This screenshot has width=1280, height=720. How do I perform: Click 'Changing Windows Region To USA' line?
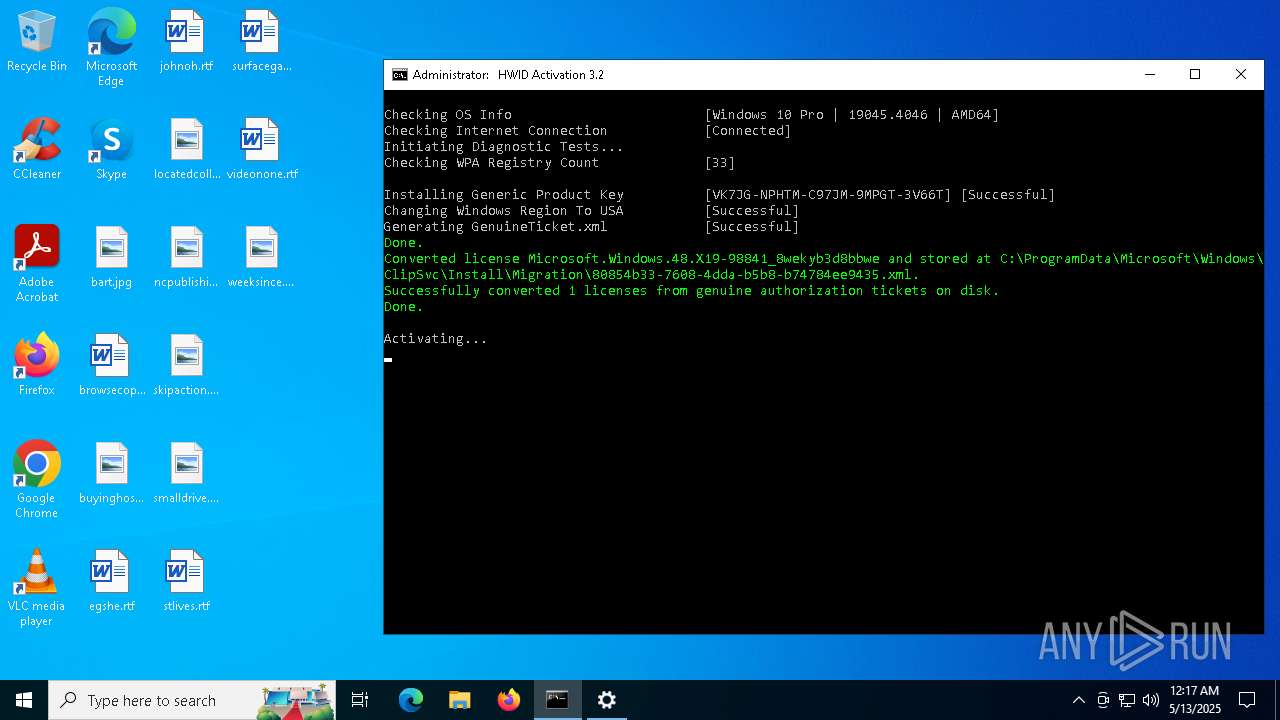point(504,211)
